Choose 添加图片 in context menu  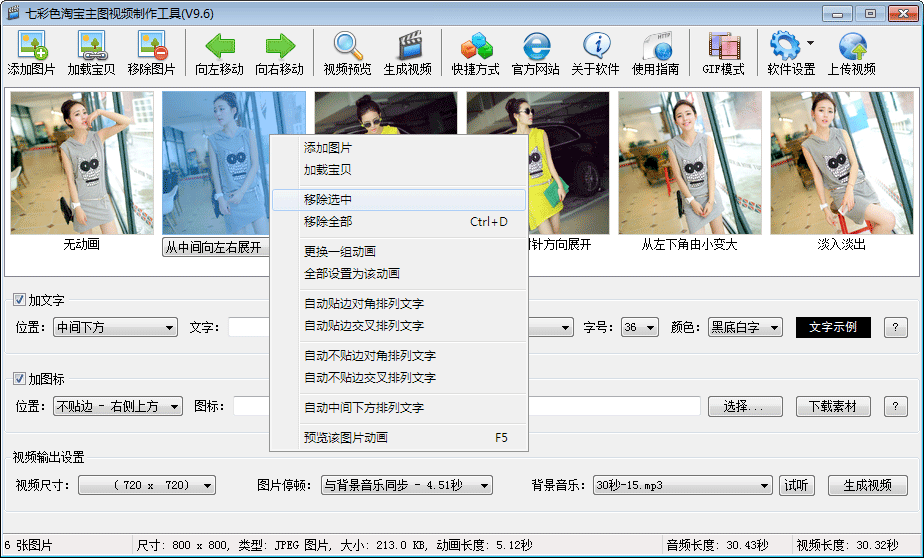tap(399, 147)
